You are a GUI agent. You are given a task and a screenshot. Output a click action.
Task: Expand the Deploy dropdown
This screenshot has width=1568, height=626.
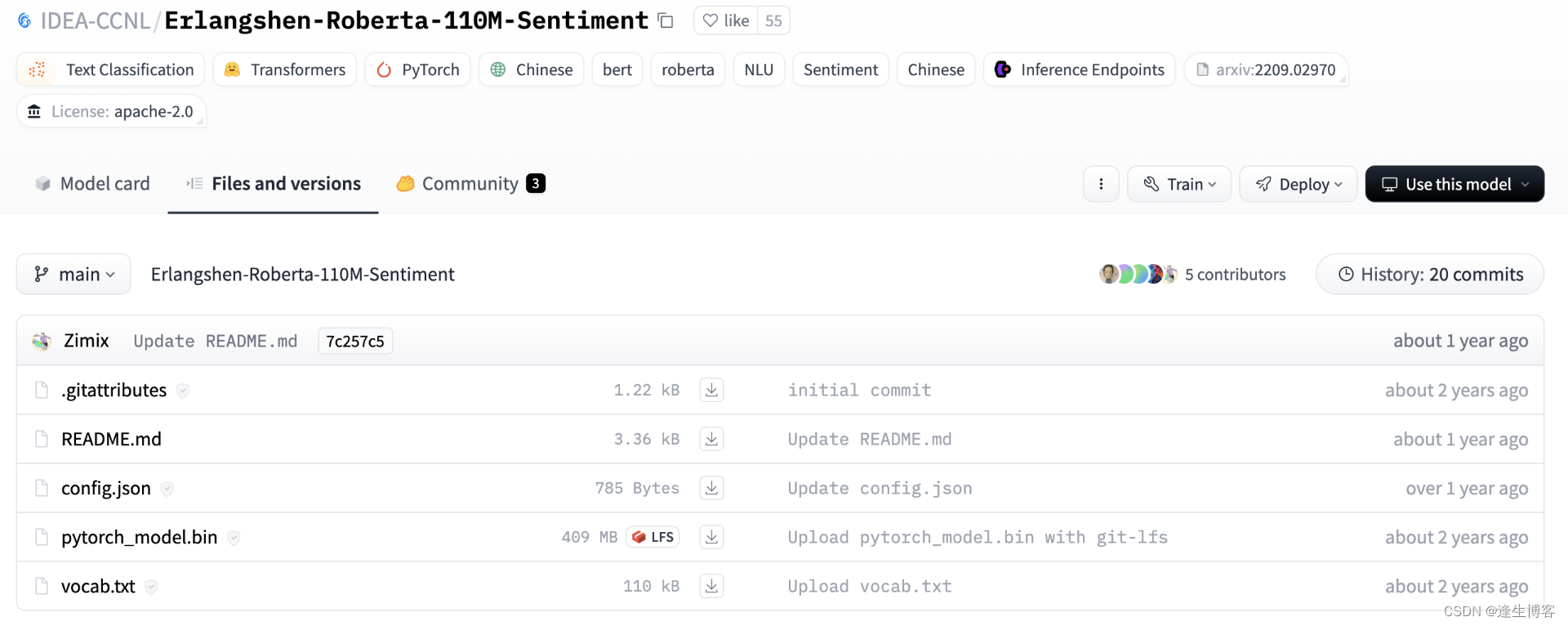pos(1298,184)
